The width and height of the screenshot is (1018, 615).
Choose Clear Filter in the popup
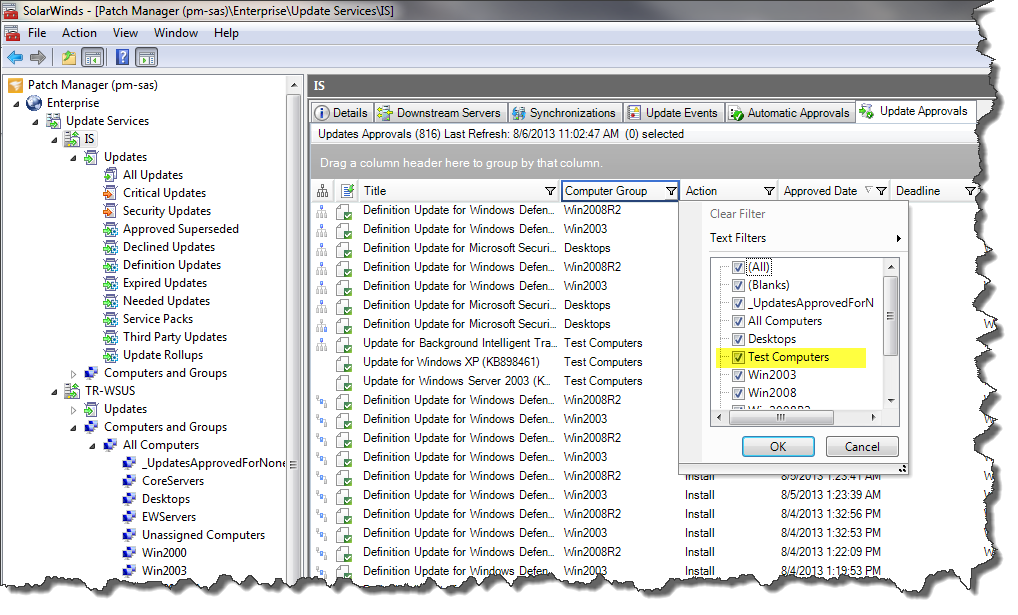tap(738, 214)
